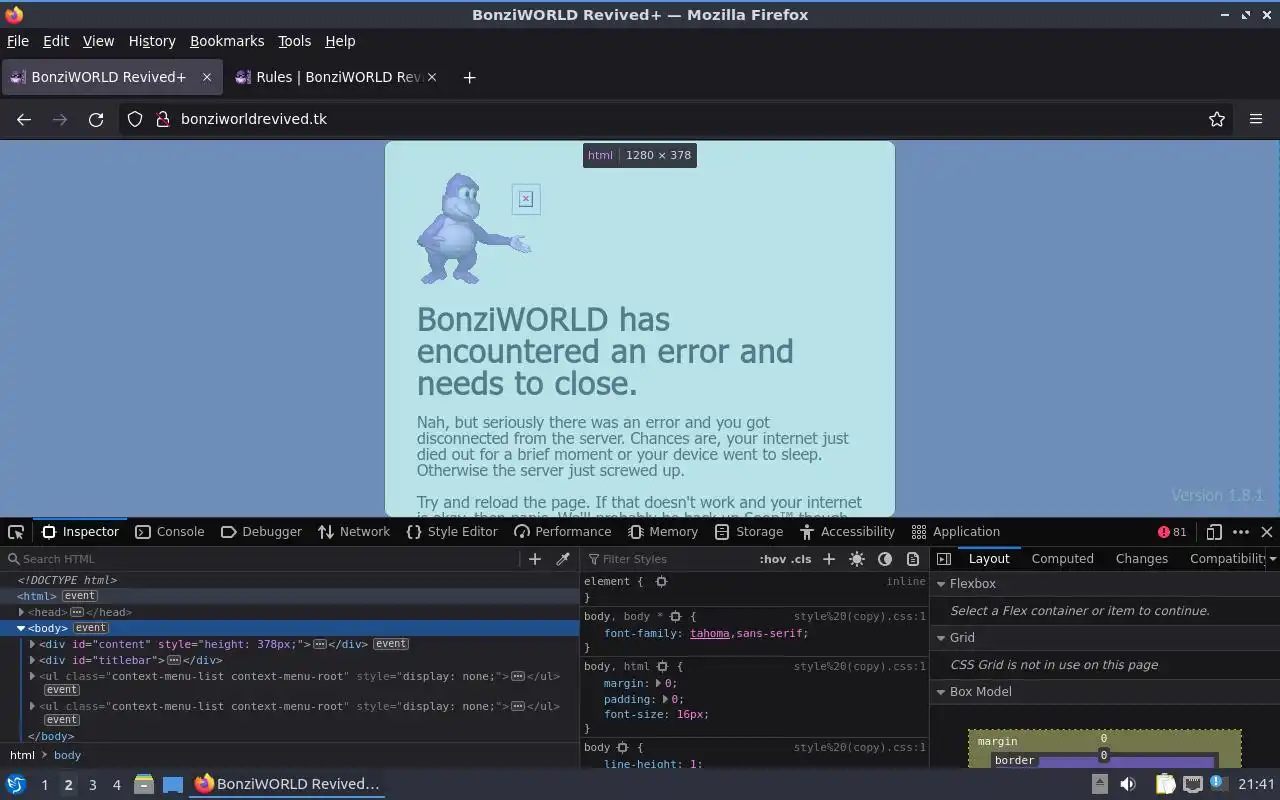Switch to the Network panel
Viewport: 1280px width, 800px height.
click(x=354, y=532)
